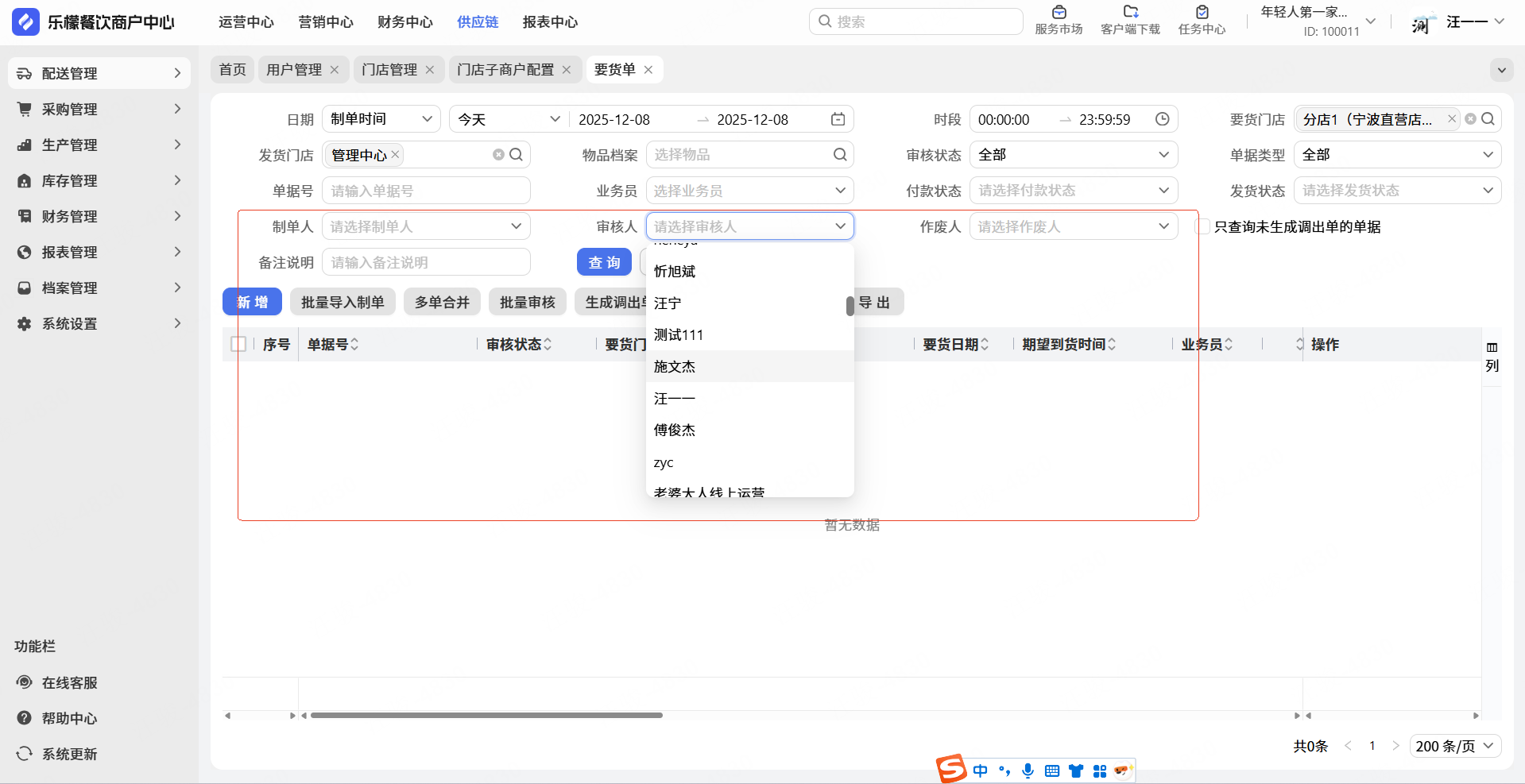Switch to the 门店管理 tab
Viewport: 1525px width, 784px height.
coord(389,70)
